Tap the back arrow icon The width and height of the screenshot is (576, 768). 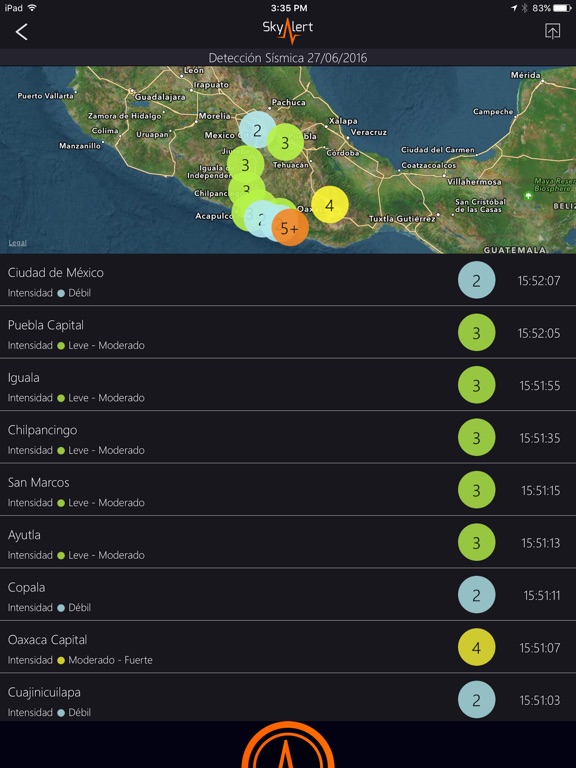coord(21,32)
